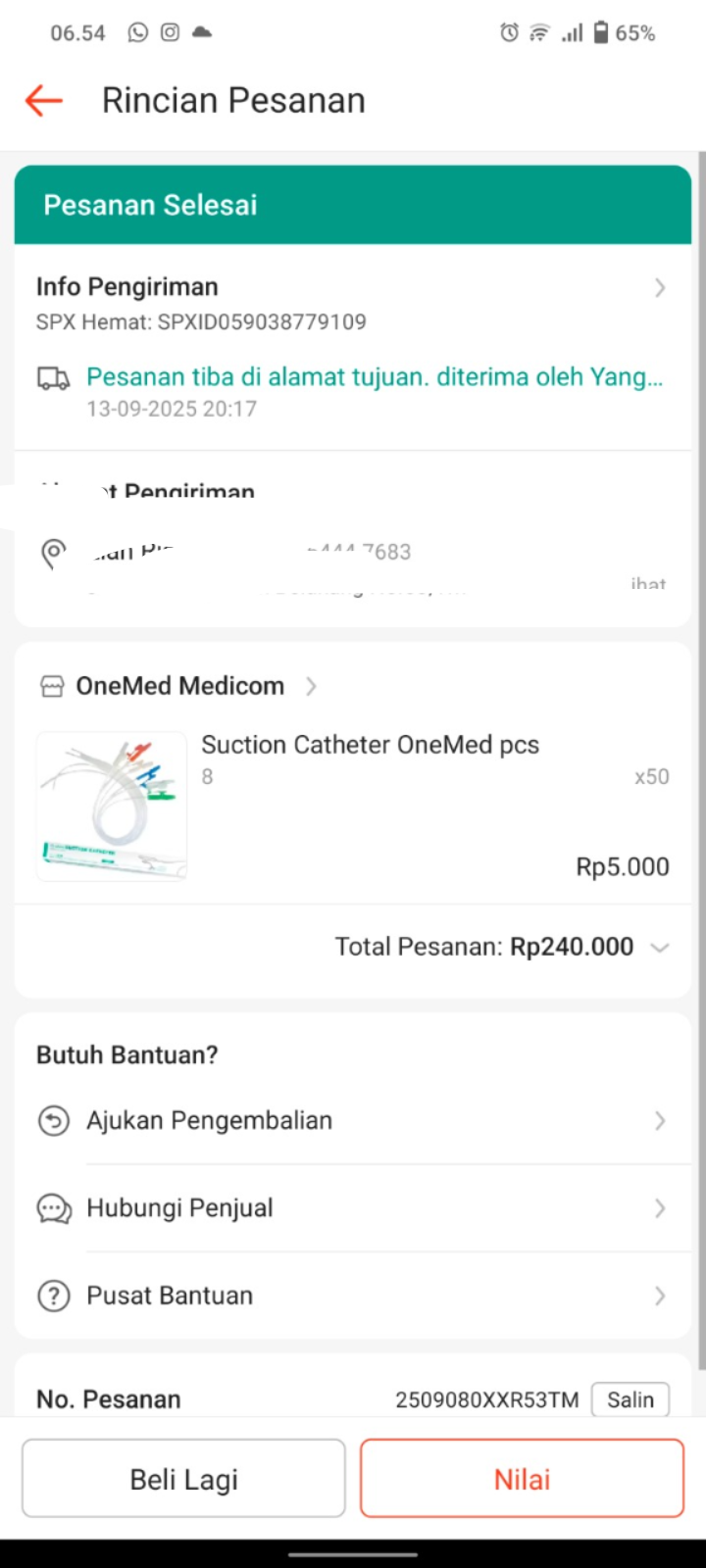The image size is (706, 1568).
Task: Open Ajukan Pengembalian chevron arrow
Action: pyautogui.click(x=660, y=1121)
